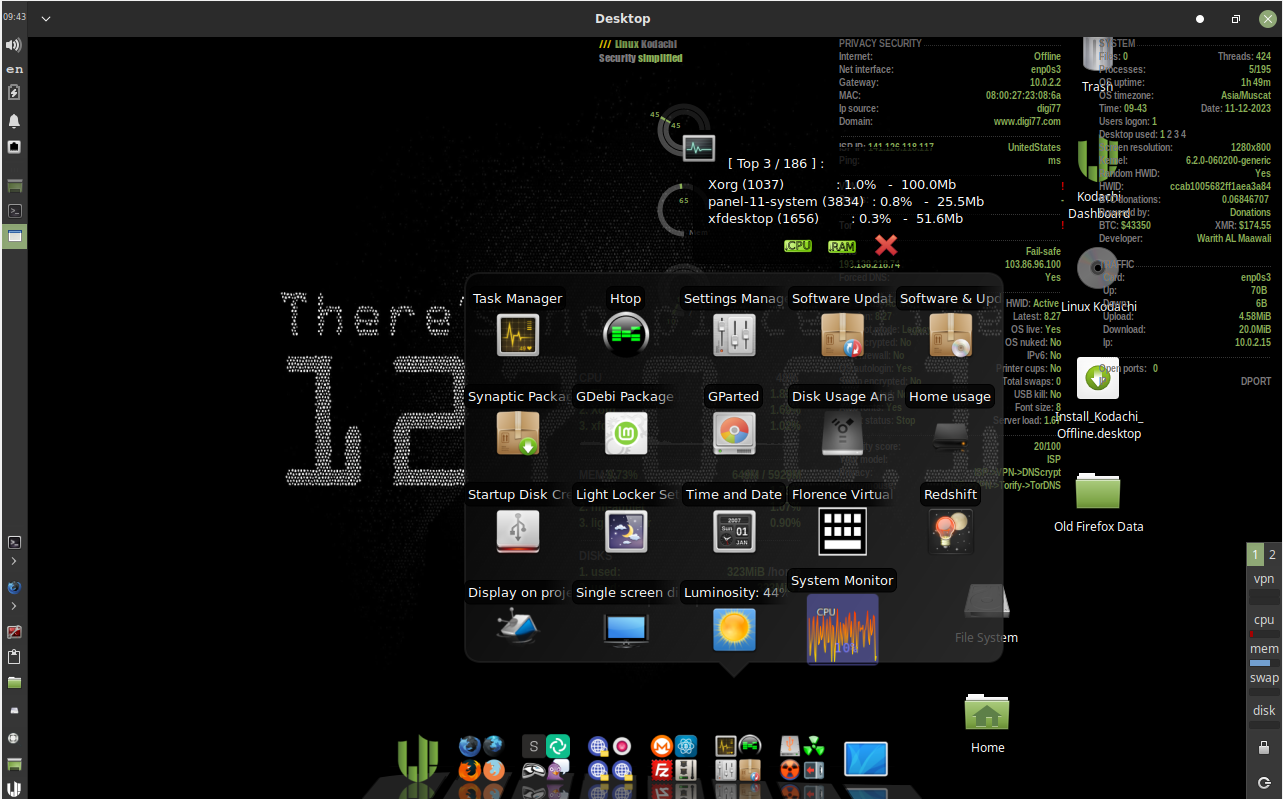The height and width of the screenshot is (799, 1283).
Task: Expand the arrow below Firefox launcher
Action: click(14, 606)
